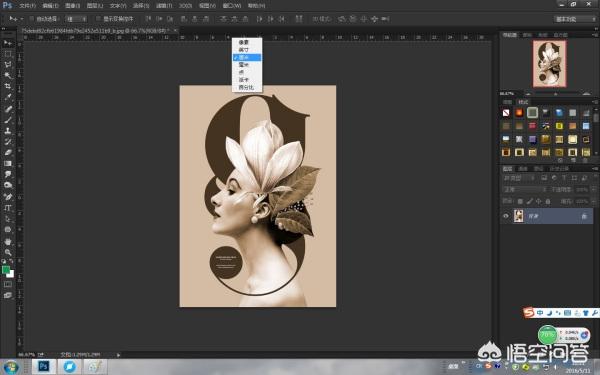Open the Move tool preset picker arrow
600x375 pixels.
pyautogui.click(x=21, y=19)
